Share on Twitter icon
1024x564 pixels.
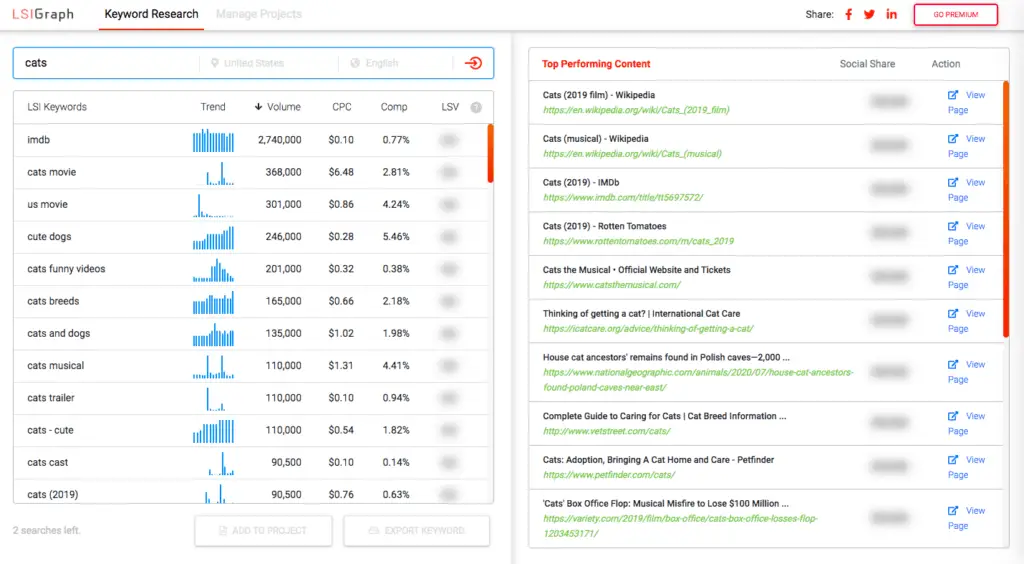point(869,14)
